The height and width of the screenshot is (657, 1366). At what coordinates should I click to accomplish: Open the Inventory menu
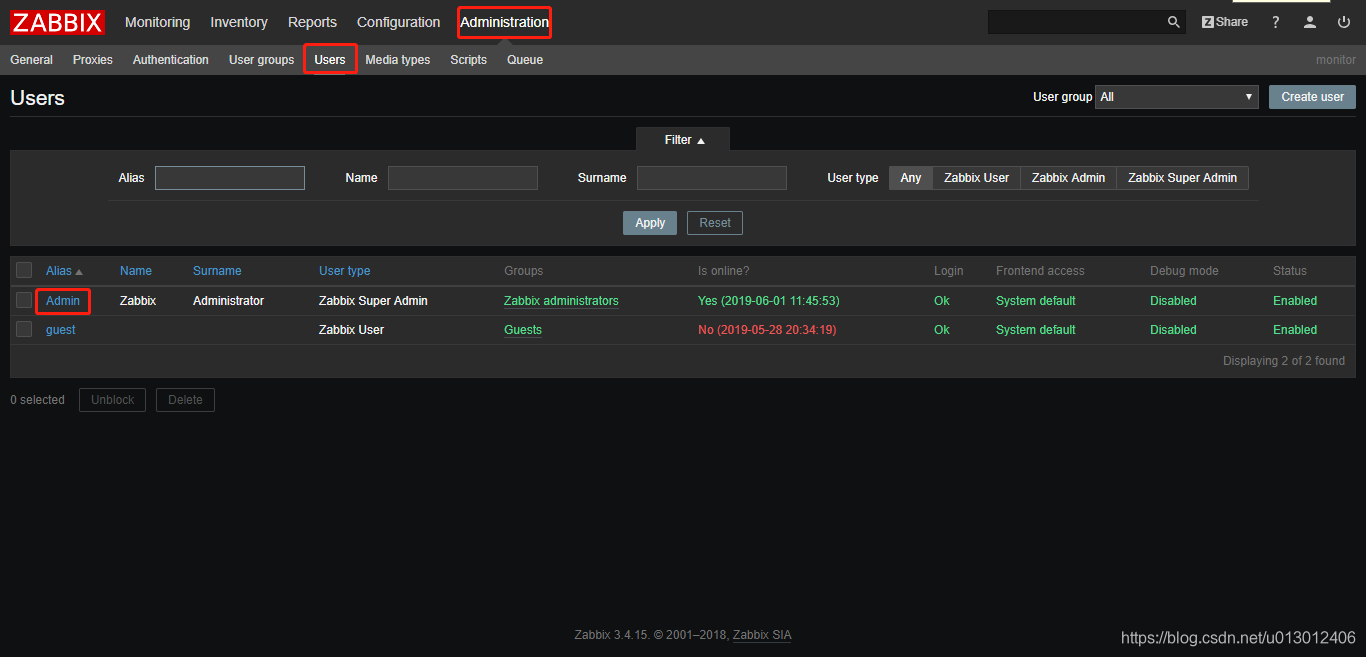point(239,22)
